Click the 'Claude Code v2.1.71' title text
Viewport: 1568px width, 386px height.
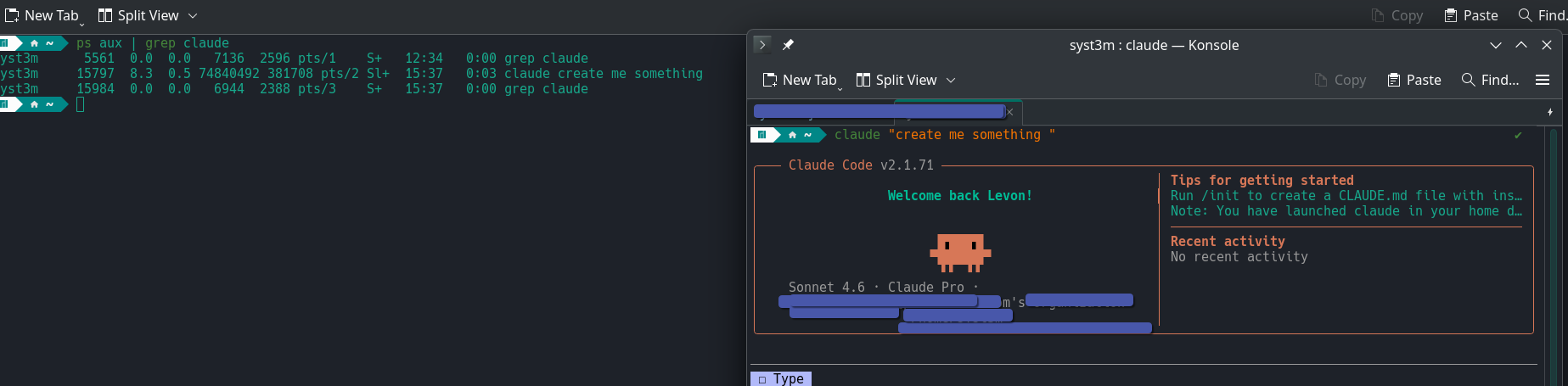(861, 165)
